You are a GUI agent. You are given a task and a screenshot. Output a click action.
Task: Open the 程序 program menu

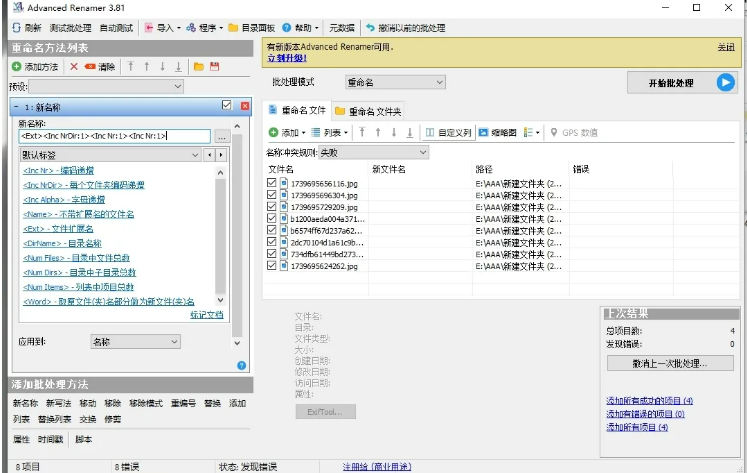pos(204,28)
